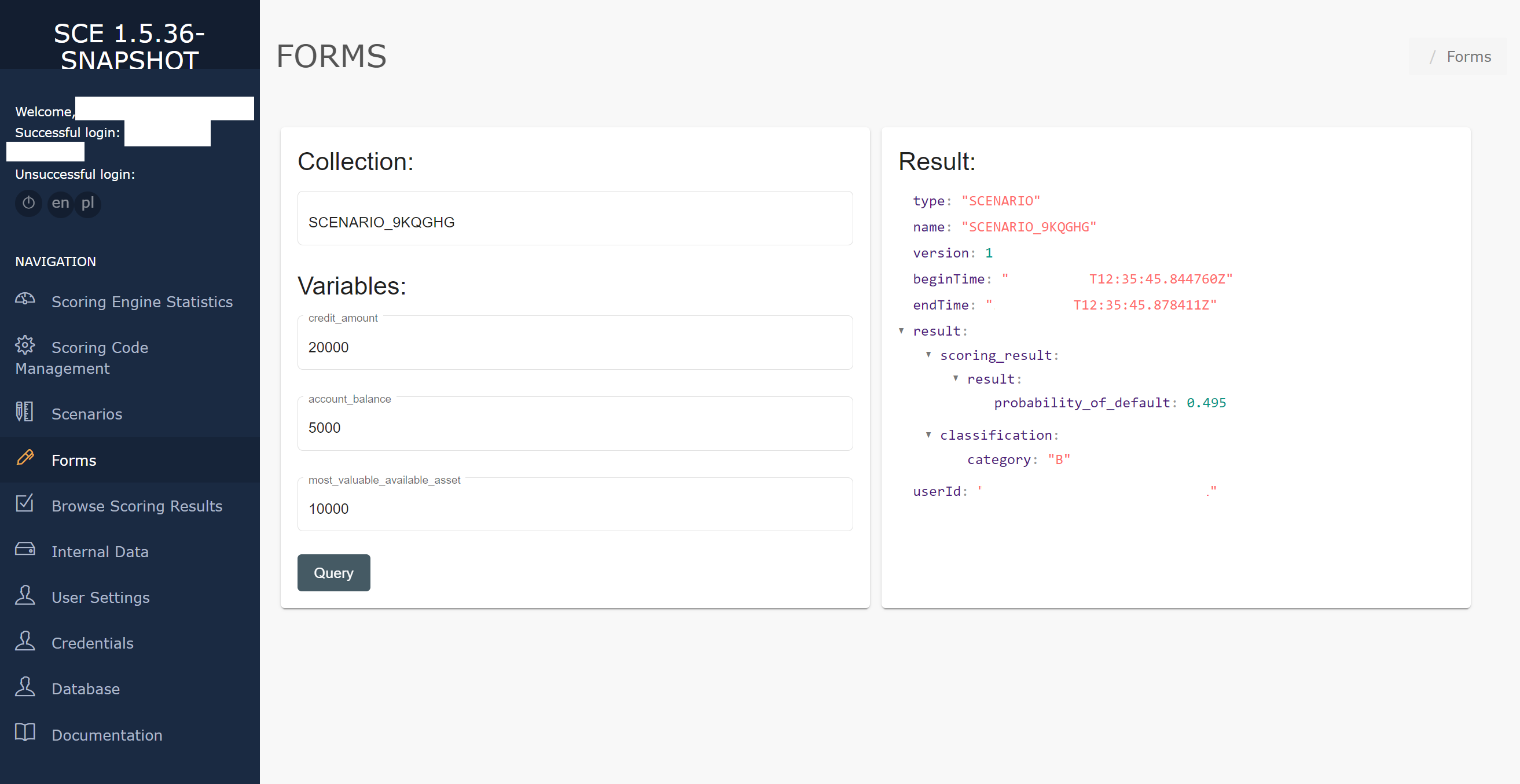Collapse the nested result node under scoring_result
The height and width of the screenshot is (784, 1520).
click(x=955, y=378)
